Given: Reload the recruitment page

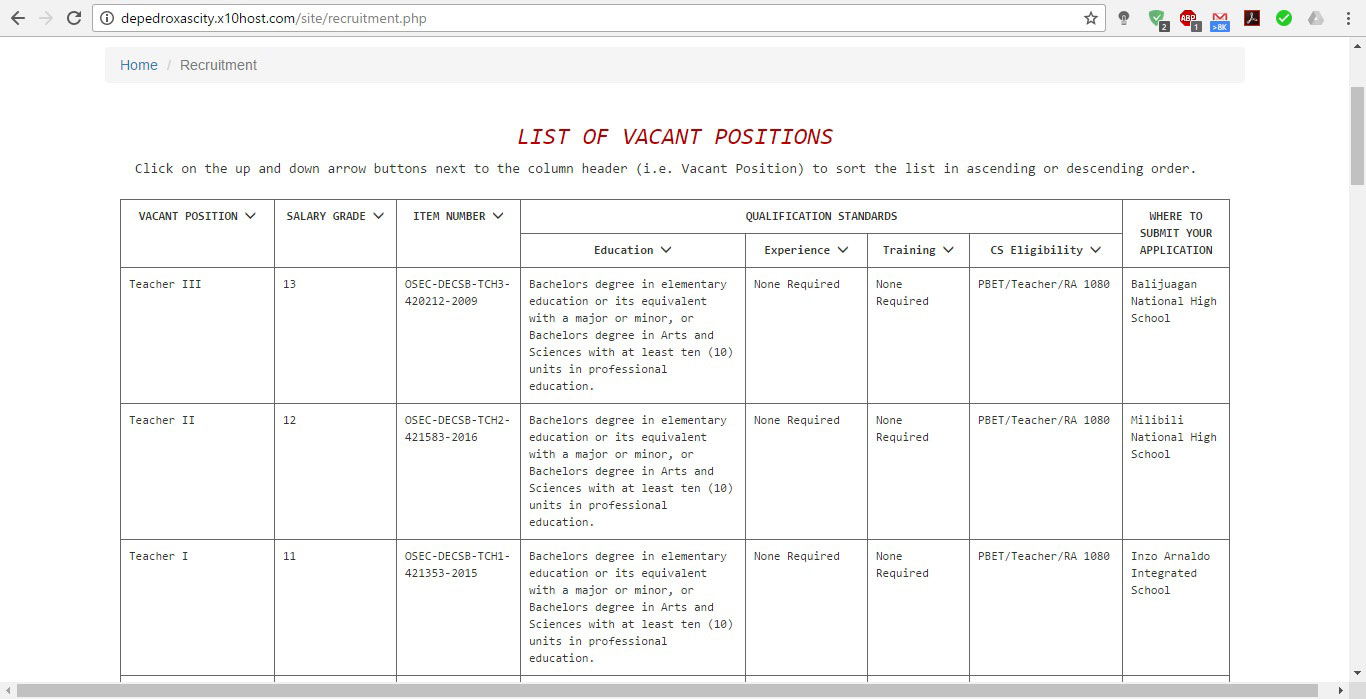Looking at the screenshot, I should point(73,18).
